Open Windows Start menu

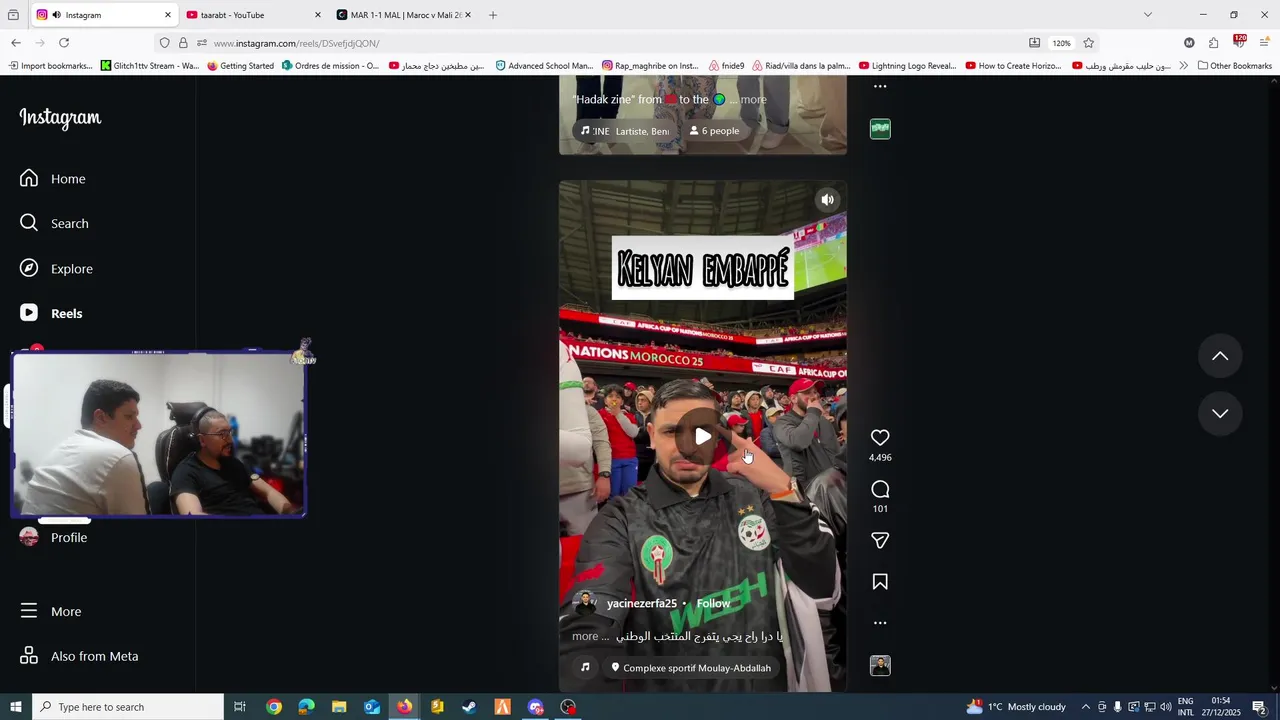15,707
